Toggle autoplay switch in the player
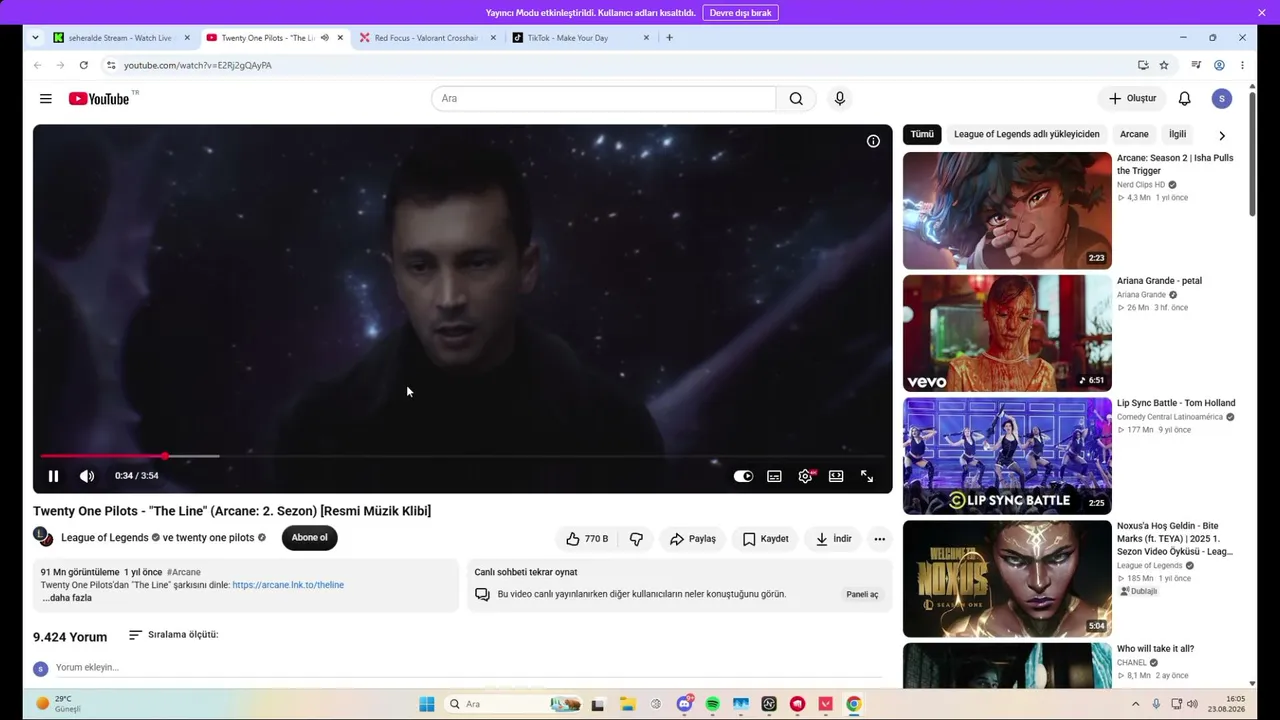This screenshot has height=720, width=1280. click(x=743, y=476)
